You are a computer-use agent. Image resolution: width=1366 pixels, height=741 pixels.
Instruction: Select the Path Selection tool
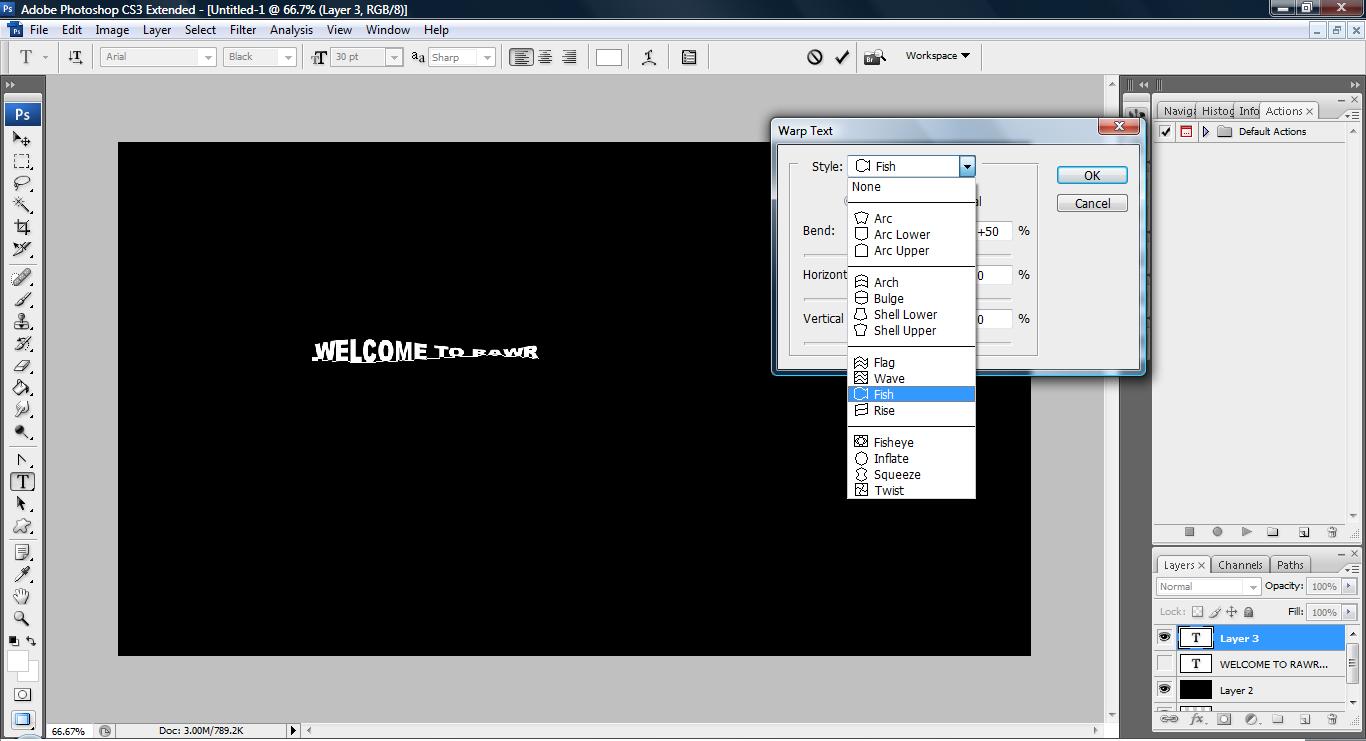click(x=22, y=504)
